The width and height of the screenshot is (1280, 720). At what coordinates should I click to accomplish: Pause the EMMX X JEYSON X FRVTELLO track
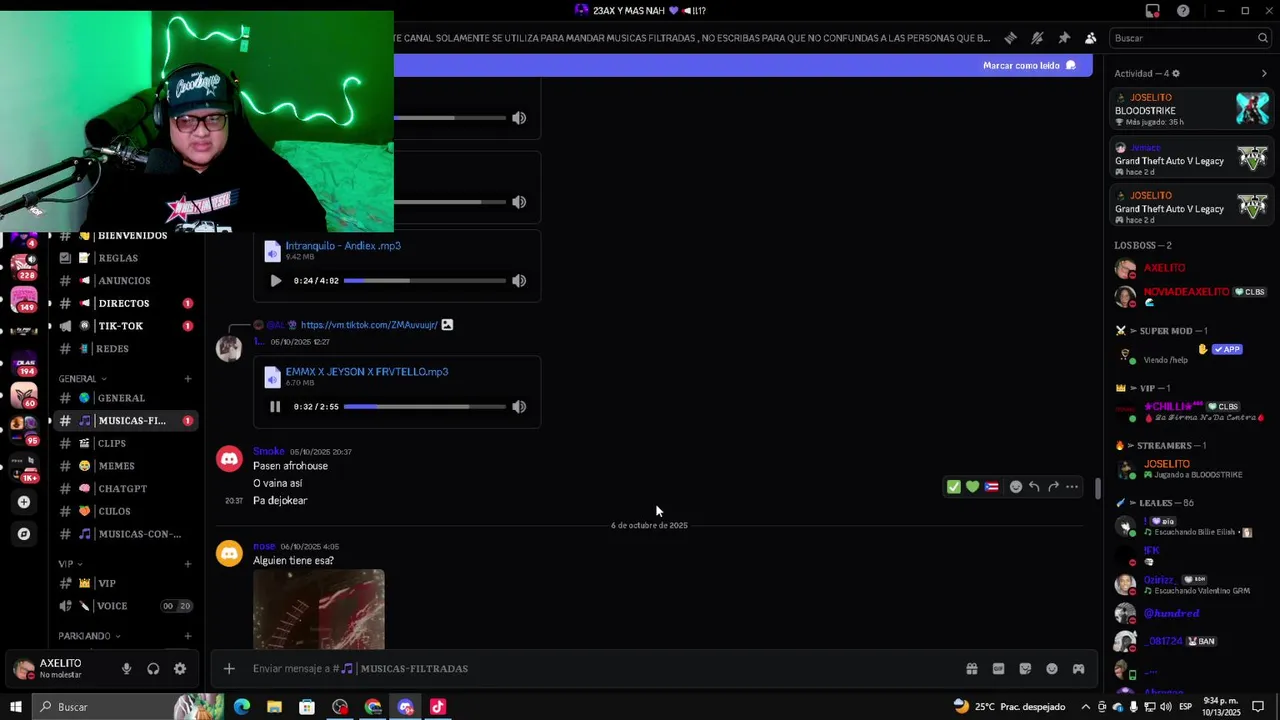(275, 407)
